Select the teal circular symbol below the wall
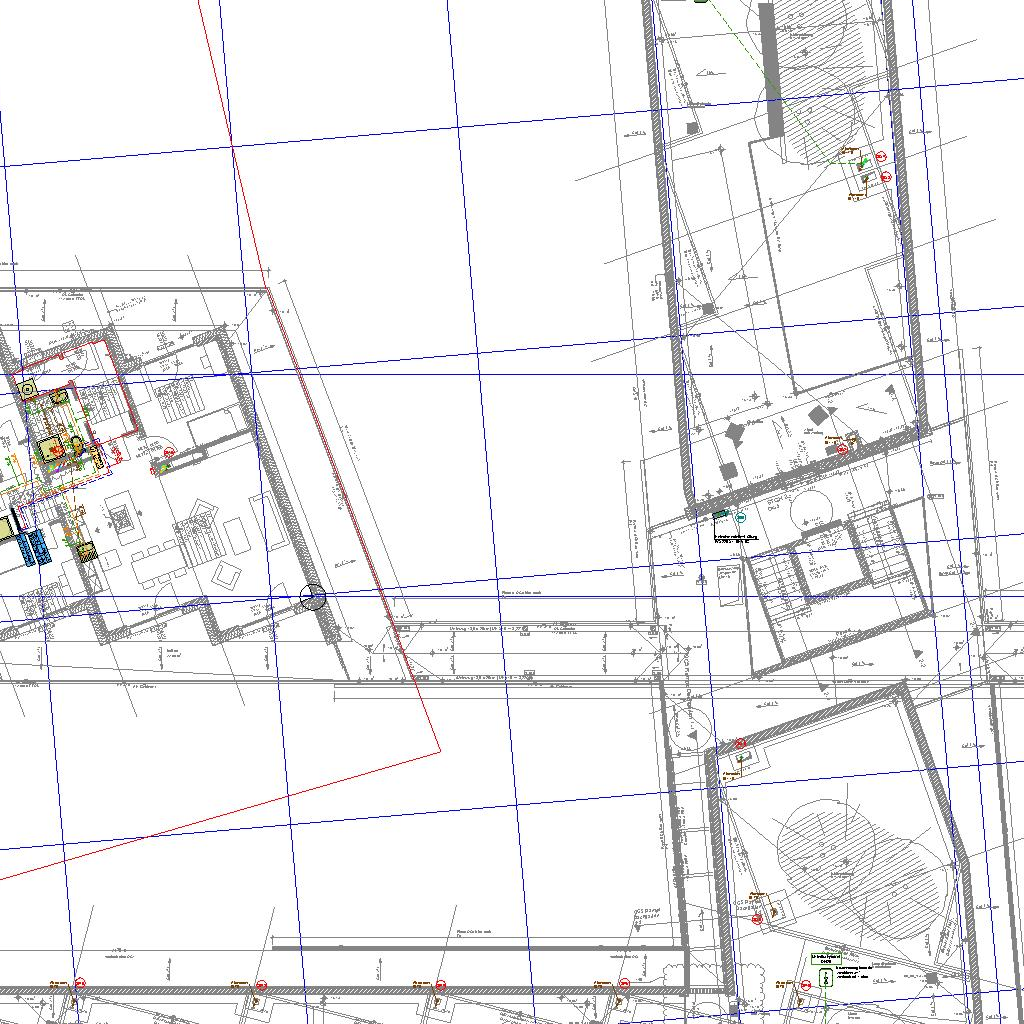This screenshot has height=1024, width=1024. point(741,518)
